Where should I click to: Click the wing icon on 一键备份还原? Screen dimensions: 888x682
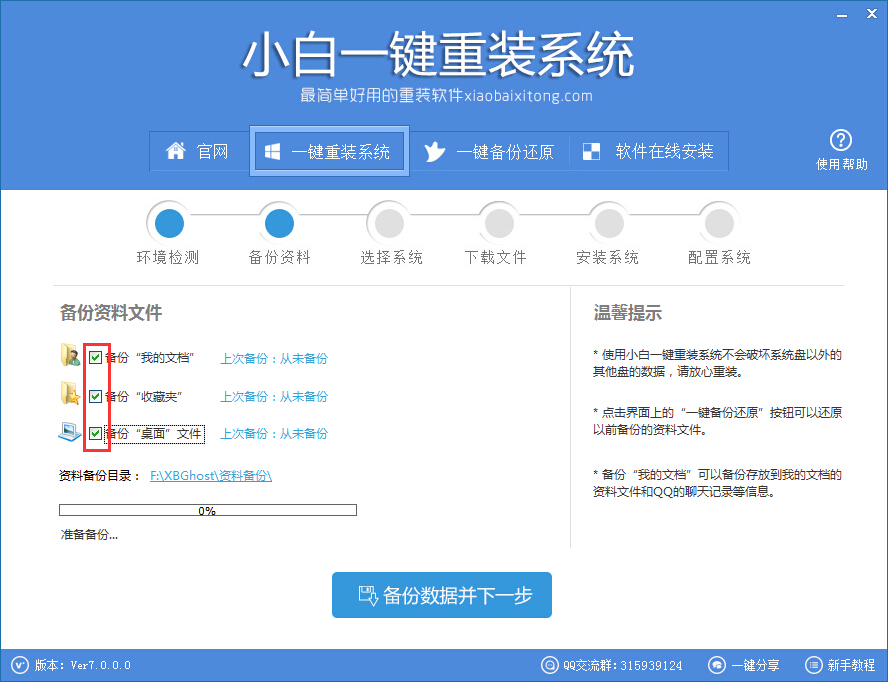click(x=432, y=151)
